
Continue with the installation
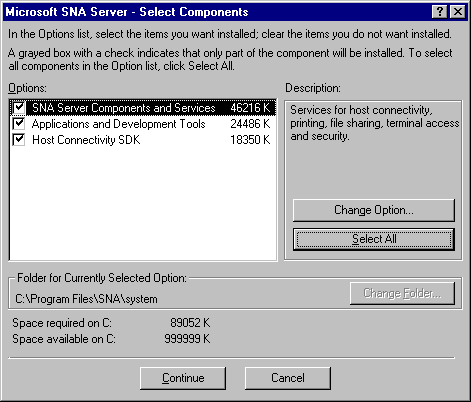[x=183, y=378]
